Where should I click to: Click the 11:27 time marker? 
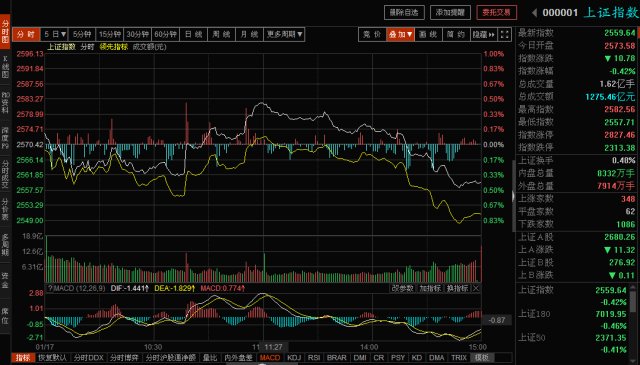273,347
